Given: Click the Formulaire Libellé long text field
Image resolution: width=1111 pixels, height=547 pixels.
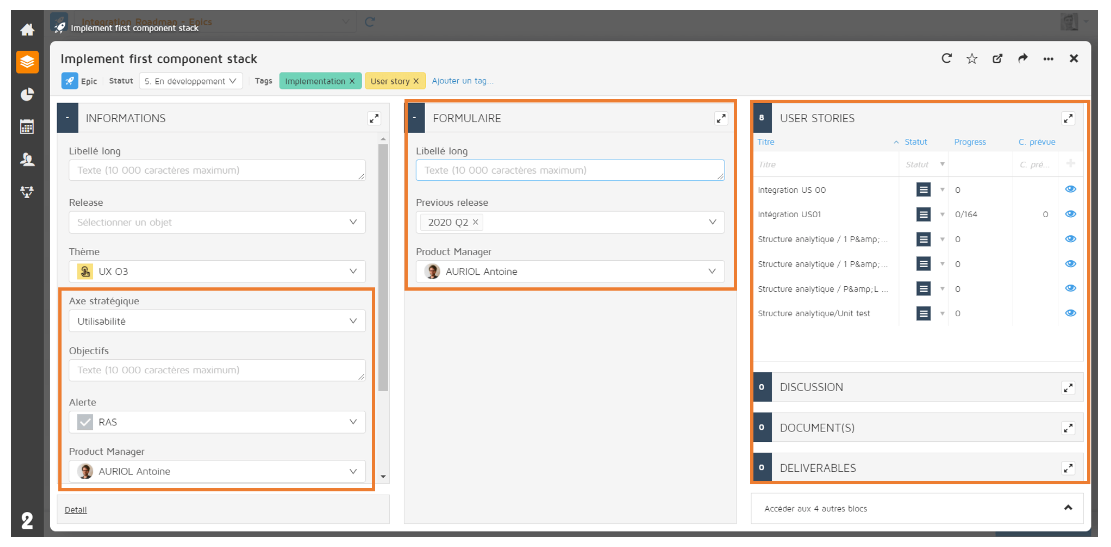Looking at the screenshot, I should (x=570, y=171).
